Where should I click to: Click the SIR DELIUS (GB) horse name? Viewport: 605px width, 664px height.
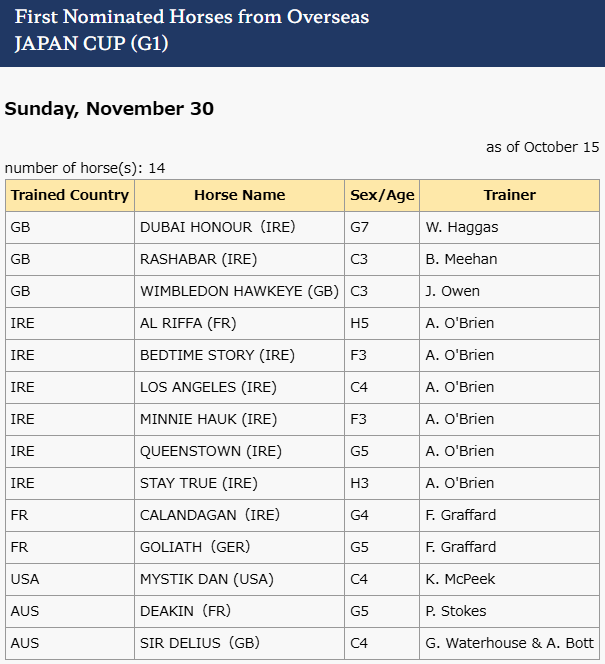(x=200, y=643)
